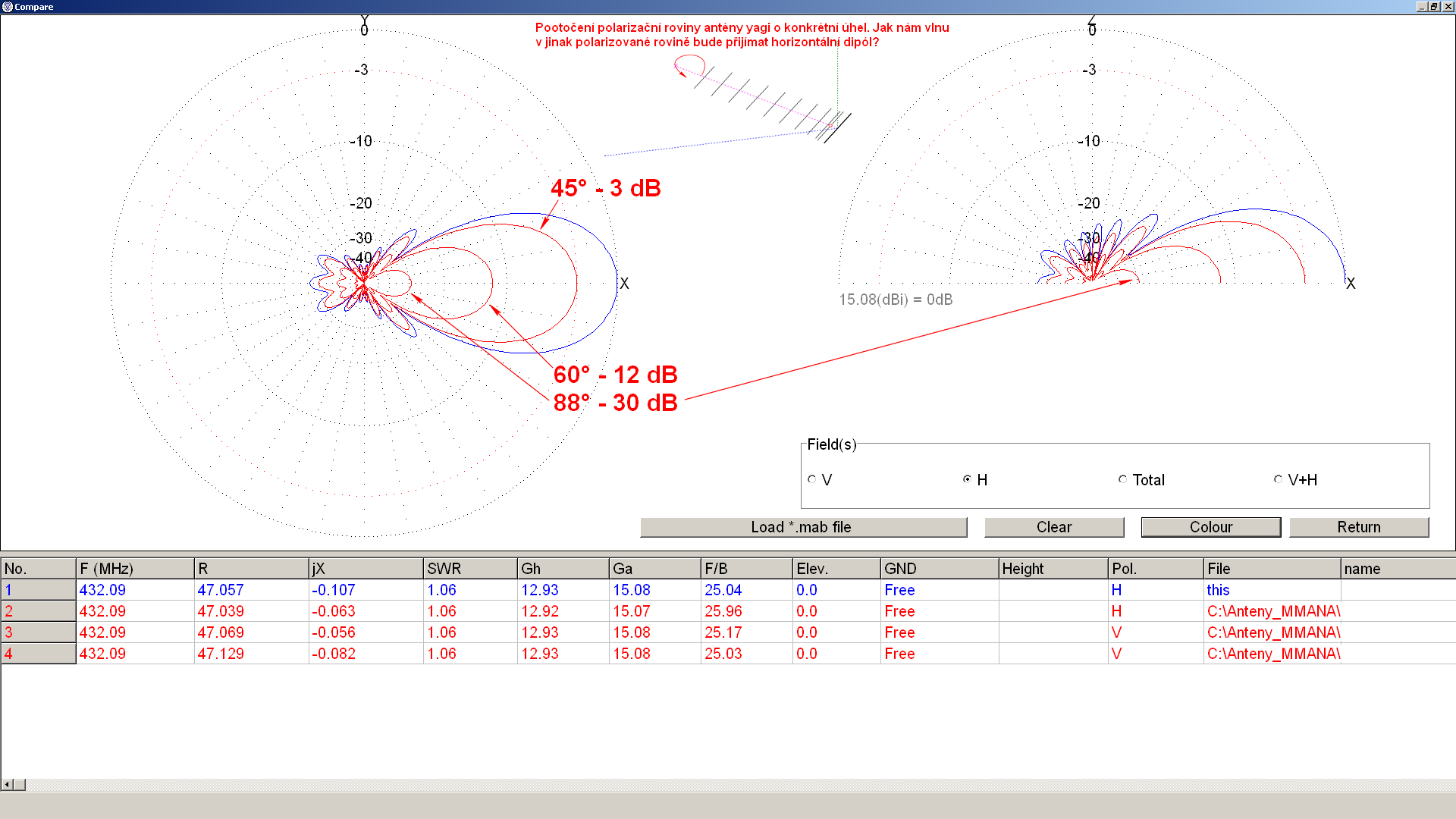The height and width of the screenshot is (819, 1456).
Task: Select the V field radio button
Action: [x=812, y=479]
